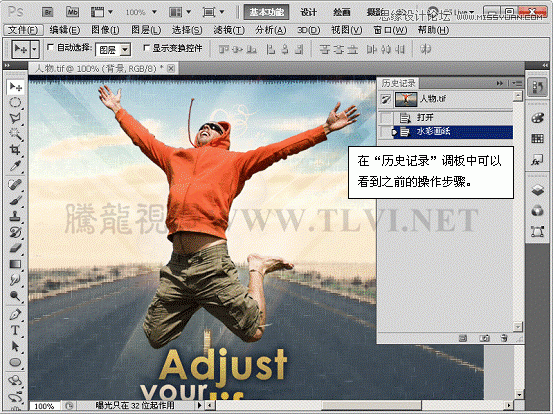Open the 文件(F) menu
The width and height of the screenshot is (553, 414).
(23, 30)
